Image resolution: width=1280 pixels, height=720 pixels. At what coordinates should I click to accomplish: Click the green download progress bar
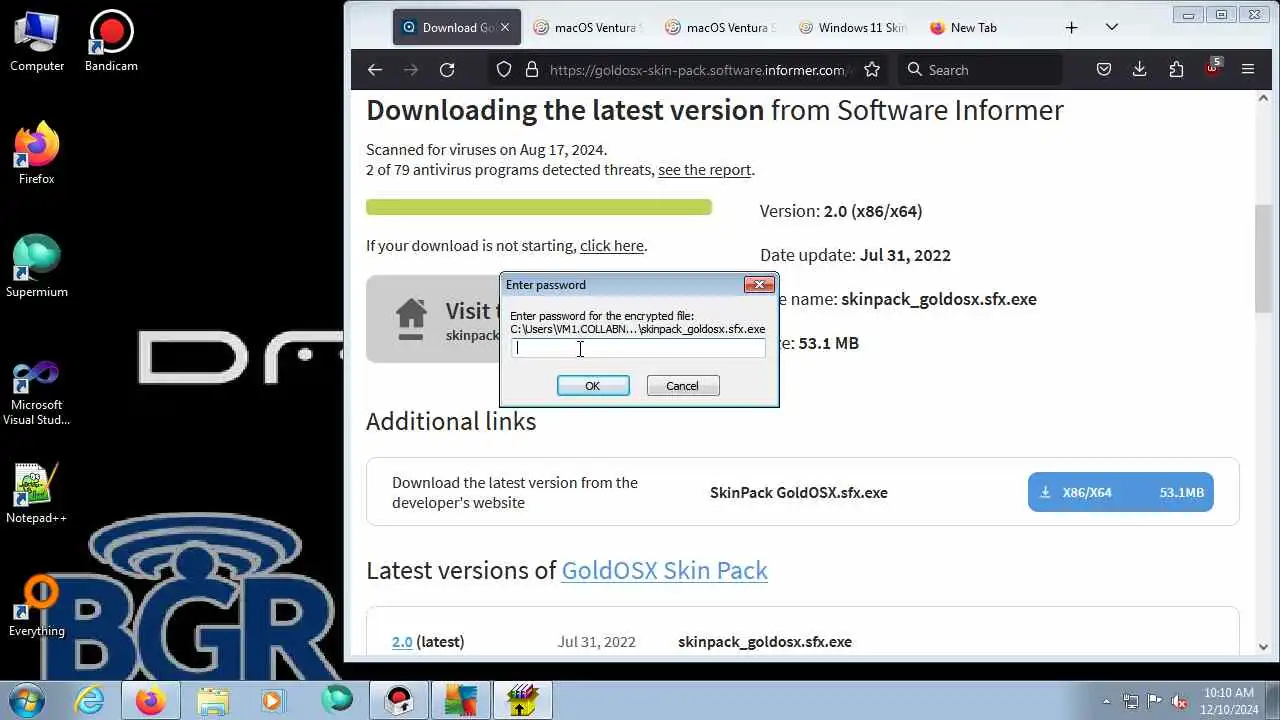pos(539,207)
